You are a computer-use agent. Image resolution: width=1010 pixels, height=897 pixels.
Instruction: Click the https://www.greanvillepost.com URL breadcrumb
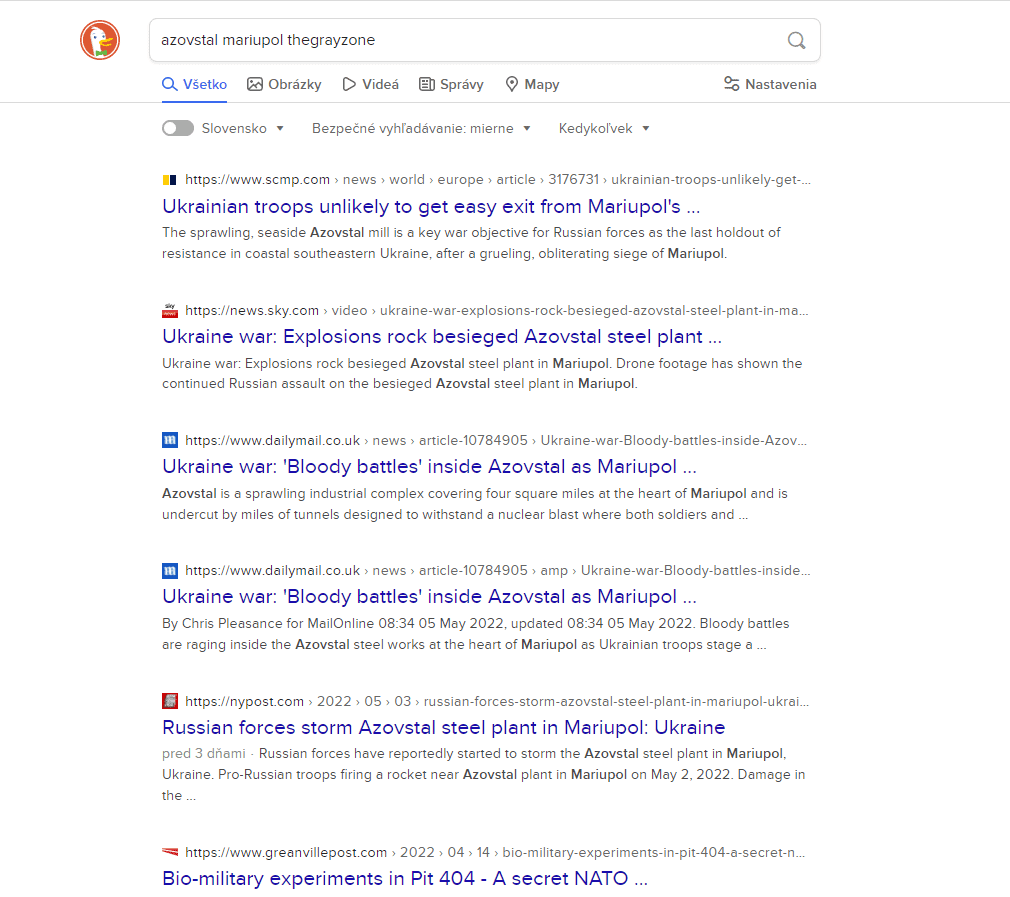495,852
